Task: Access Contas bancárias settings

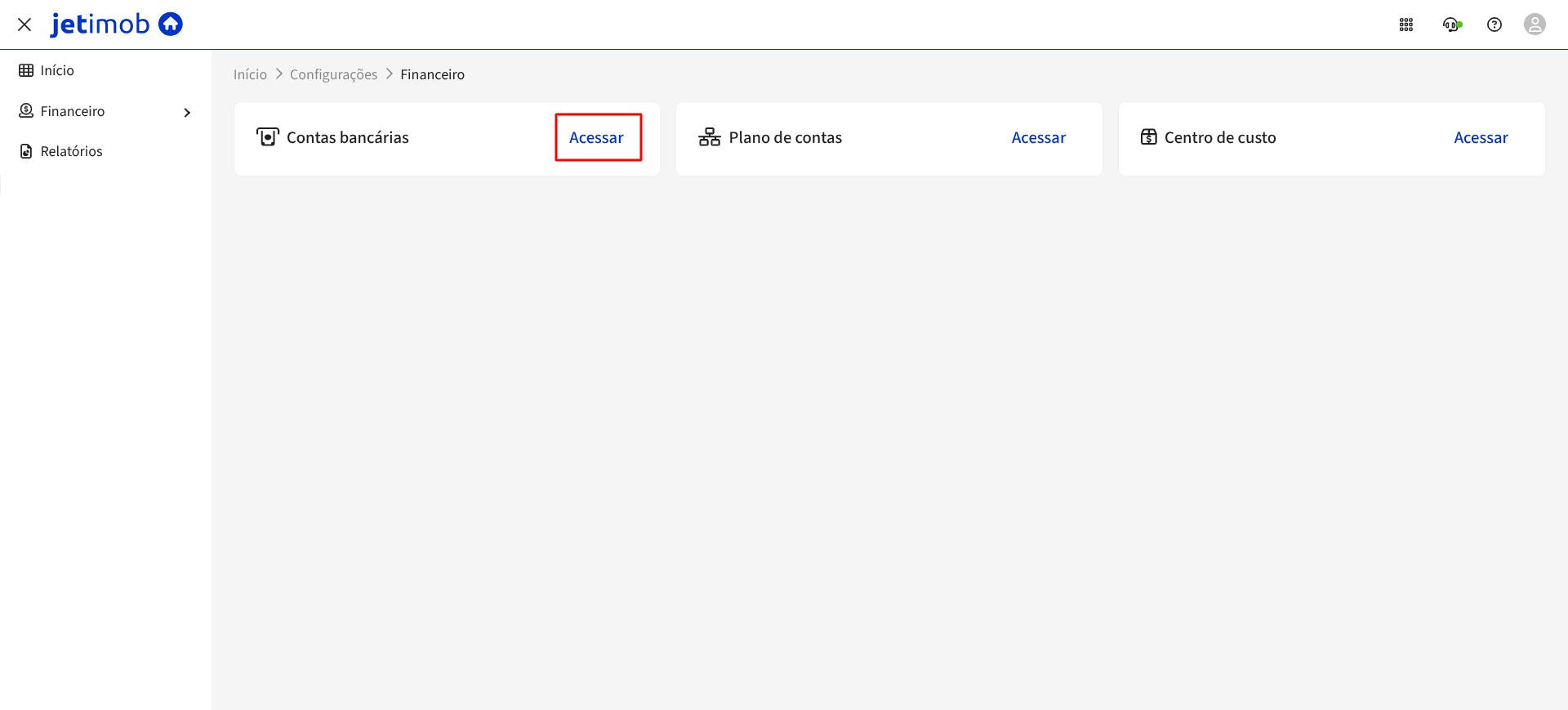Action: coord(596,137)
